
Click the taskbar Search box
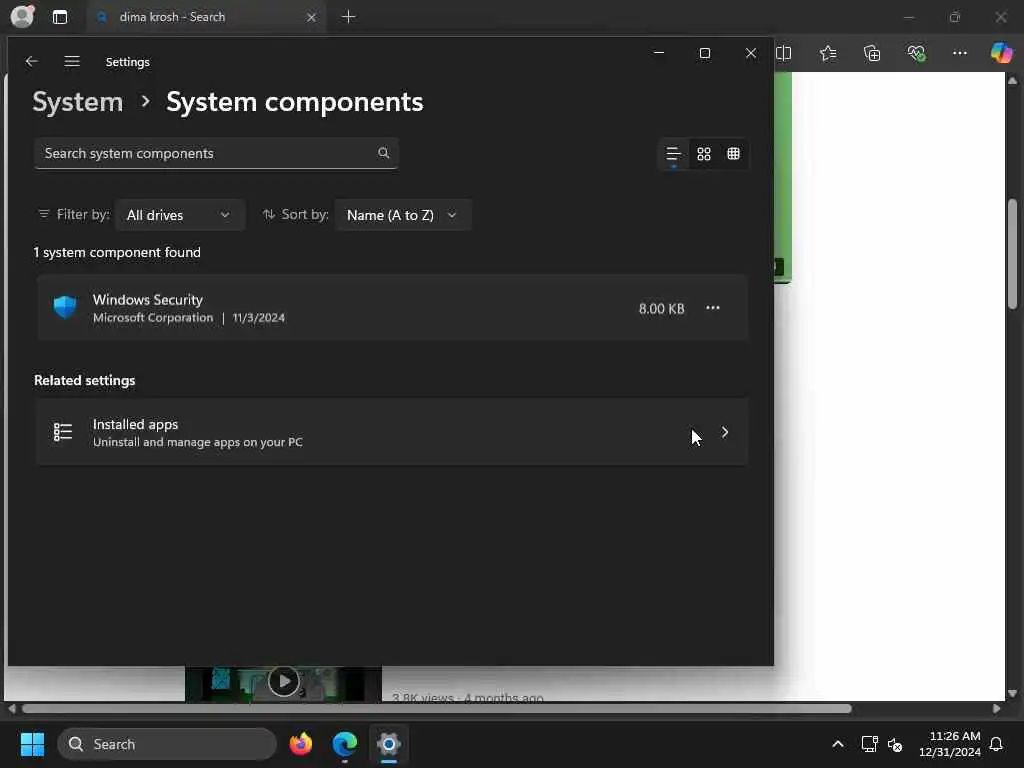[167, 744]
